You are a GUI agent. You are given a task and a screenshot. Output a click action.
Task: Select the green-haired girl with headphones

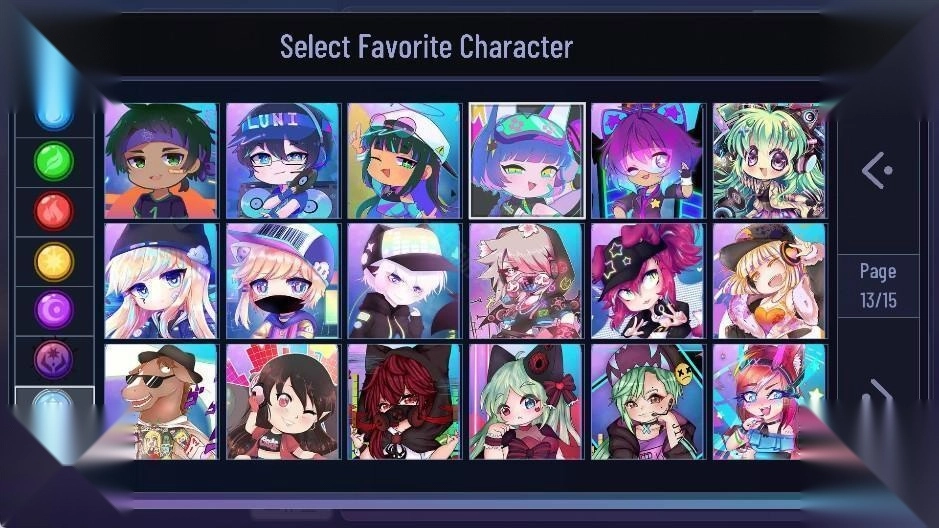click(x=770, y=160)
